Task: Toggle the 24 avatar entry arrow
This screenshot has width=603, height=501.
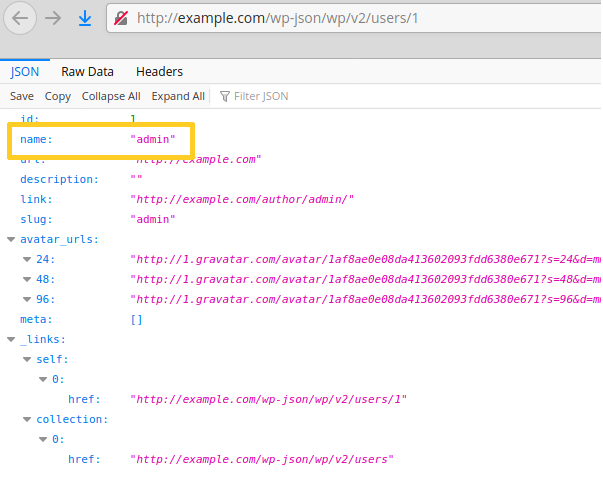Action: (27, 260)
